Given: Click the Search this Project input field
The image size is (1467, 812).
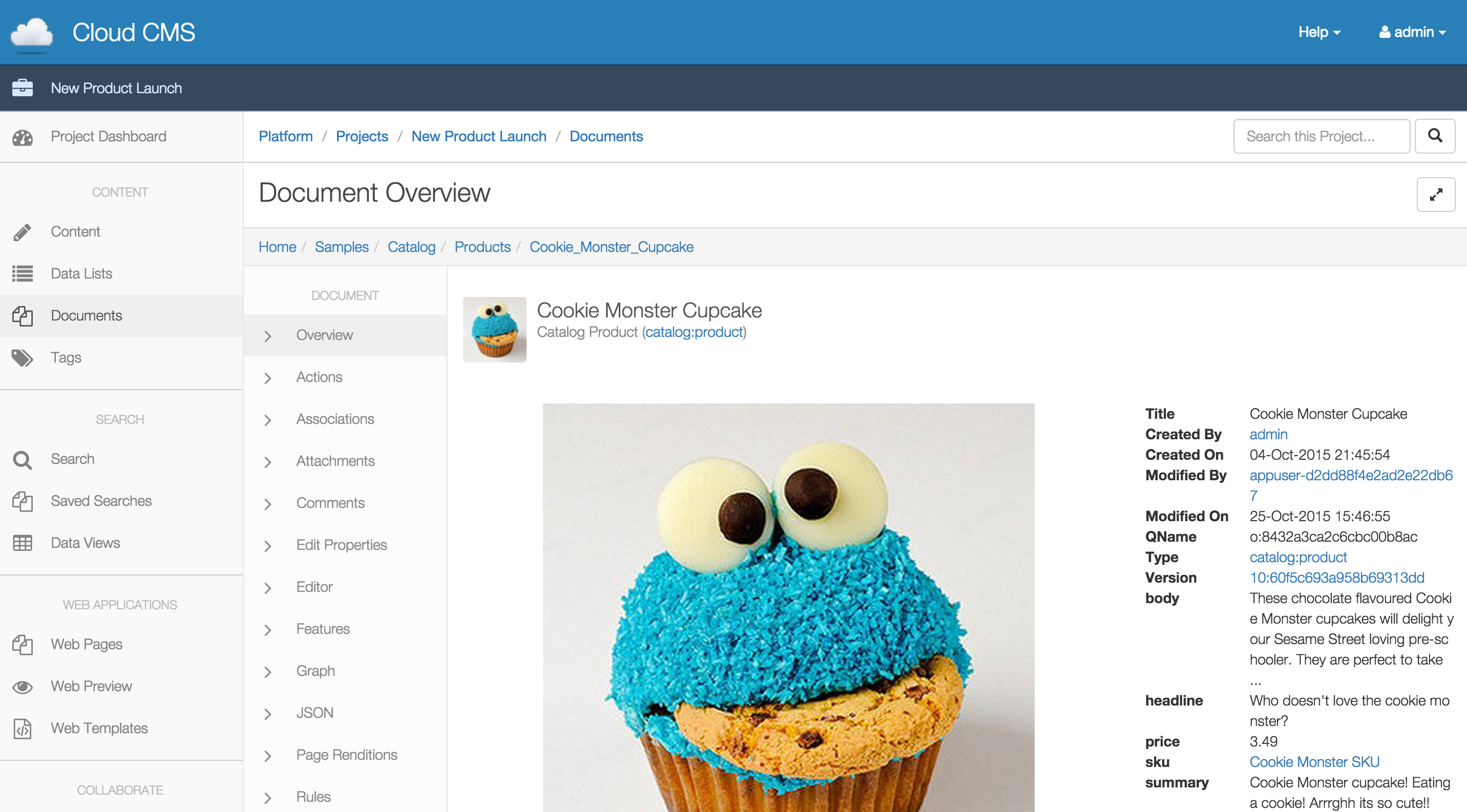Looking at the screenshot, I should 1321,136.
